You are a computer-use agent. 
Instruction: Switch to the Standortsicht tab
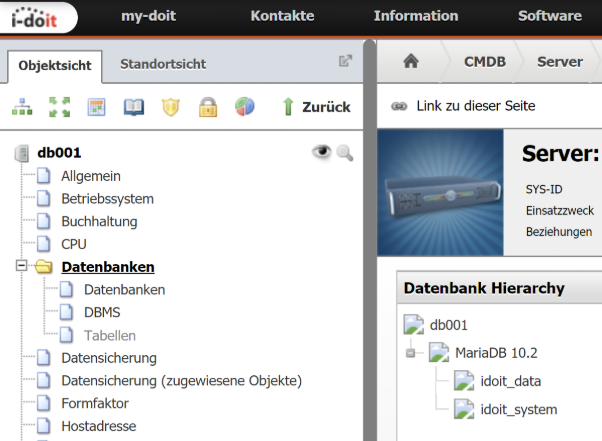click(x=163, y=64)
